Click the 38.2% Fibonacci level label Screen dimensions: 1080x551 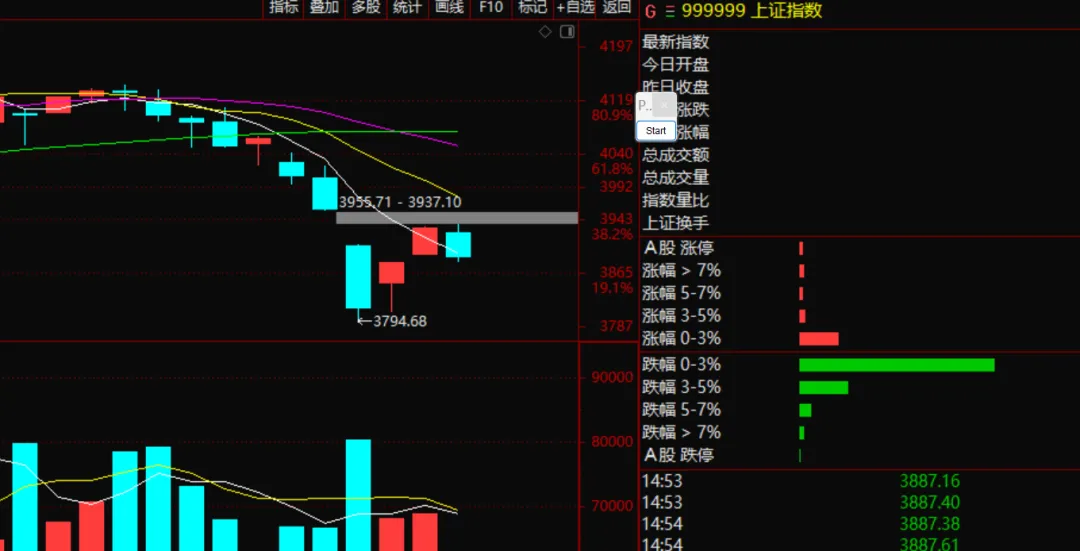[x=612, y=234]
